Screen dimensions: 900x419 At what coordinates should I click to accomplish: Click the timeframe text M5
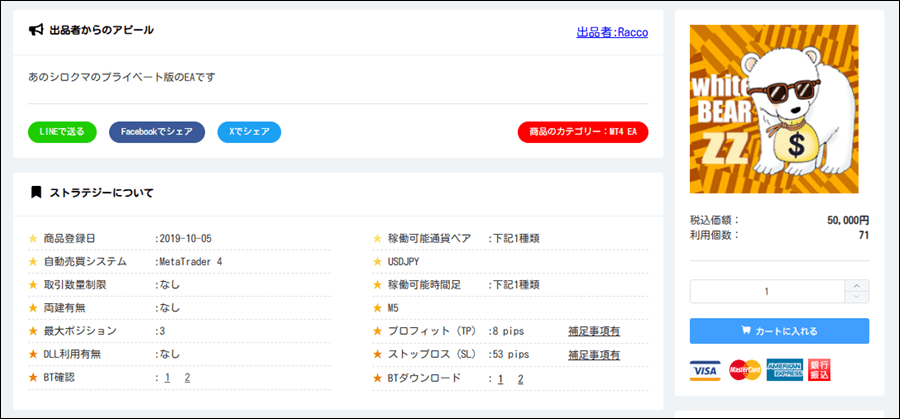393,308
